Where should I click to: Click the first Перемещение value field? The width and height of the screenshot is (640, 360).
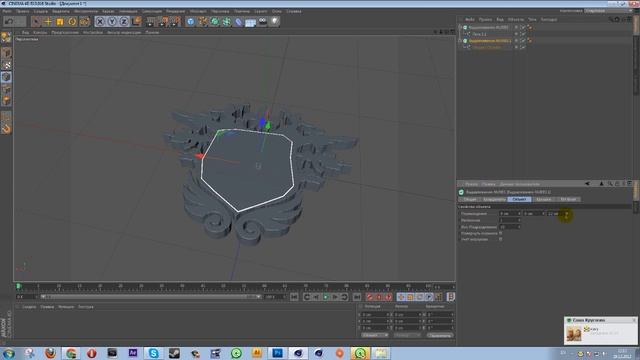tap(510, 213)
